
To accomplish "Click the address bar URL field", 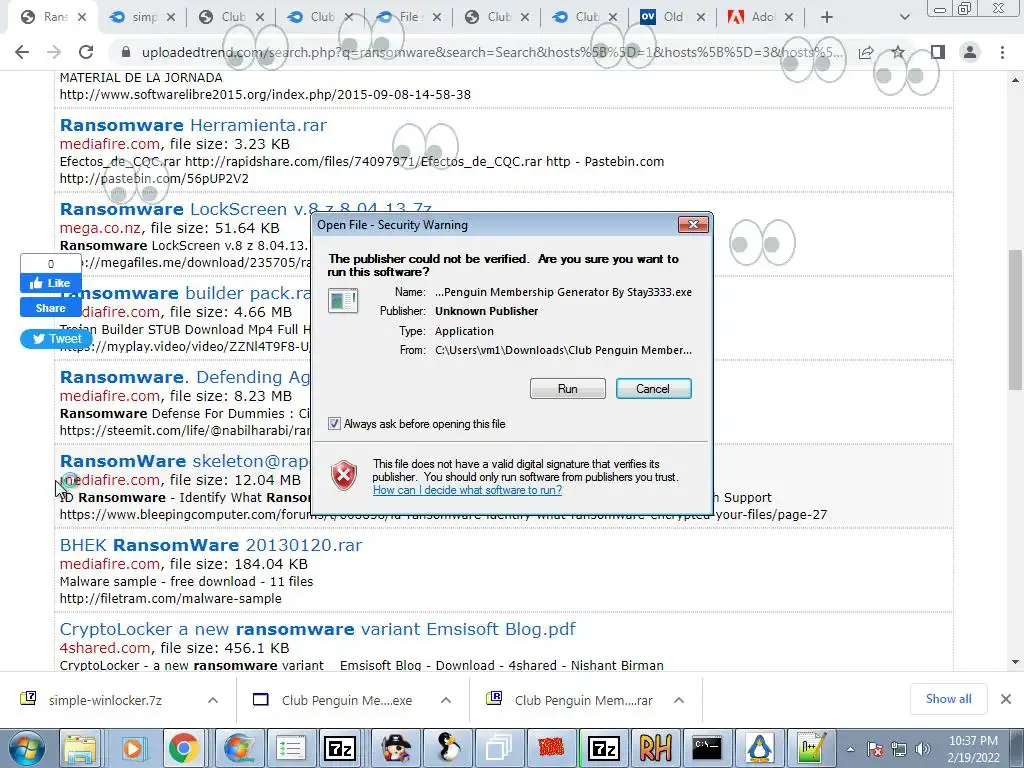I will [x=492, y=52].
